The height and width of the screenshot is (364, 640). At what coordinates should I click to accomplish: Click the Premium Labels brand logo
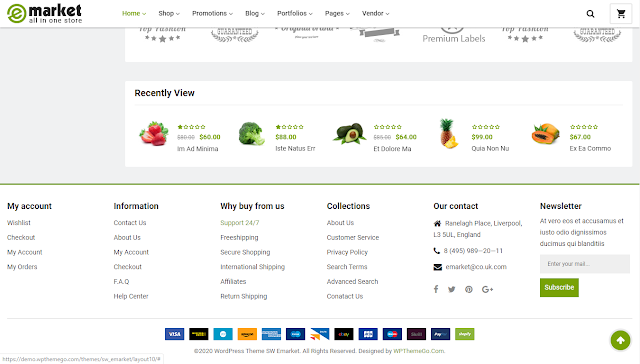[x=453, y=36]
